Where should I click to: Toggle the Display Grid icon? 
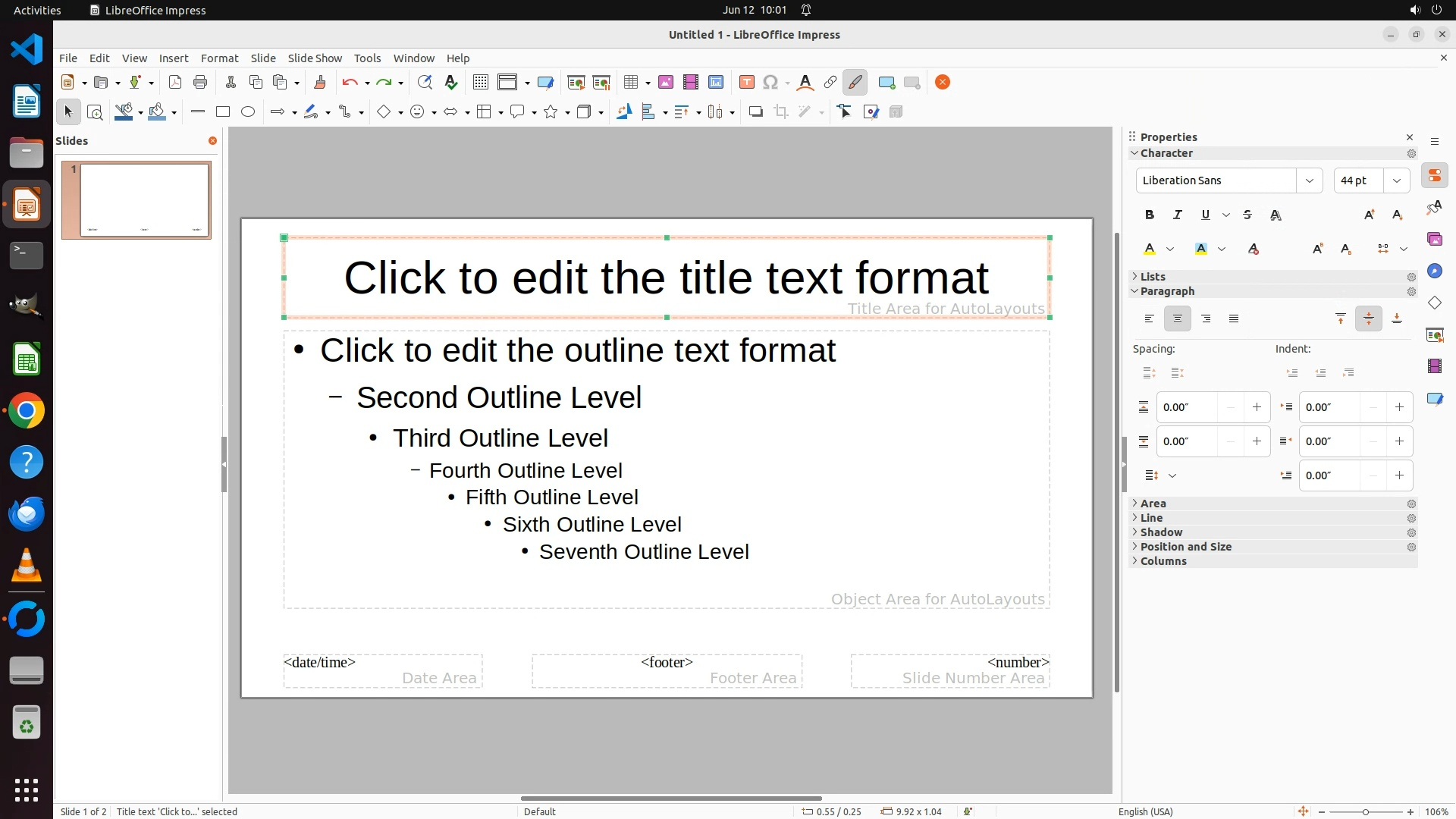(480, 83)
